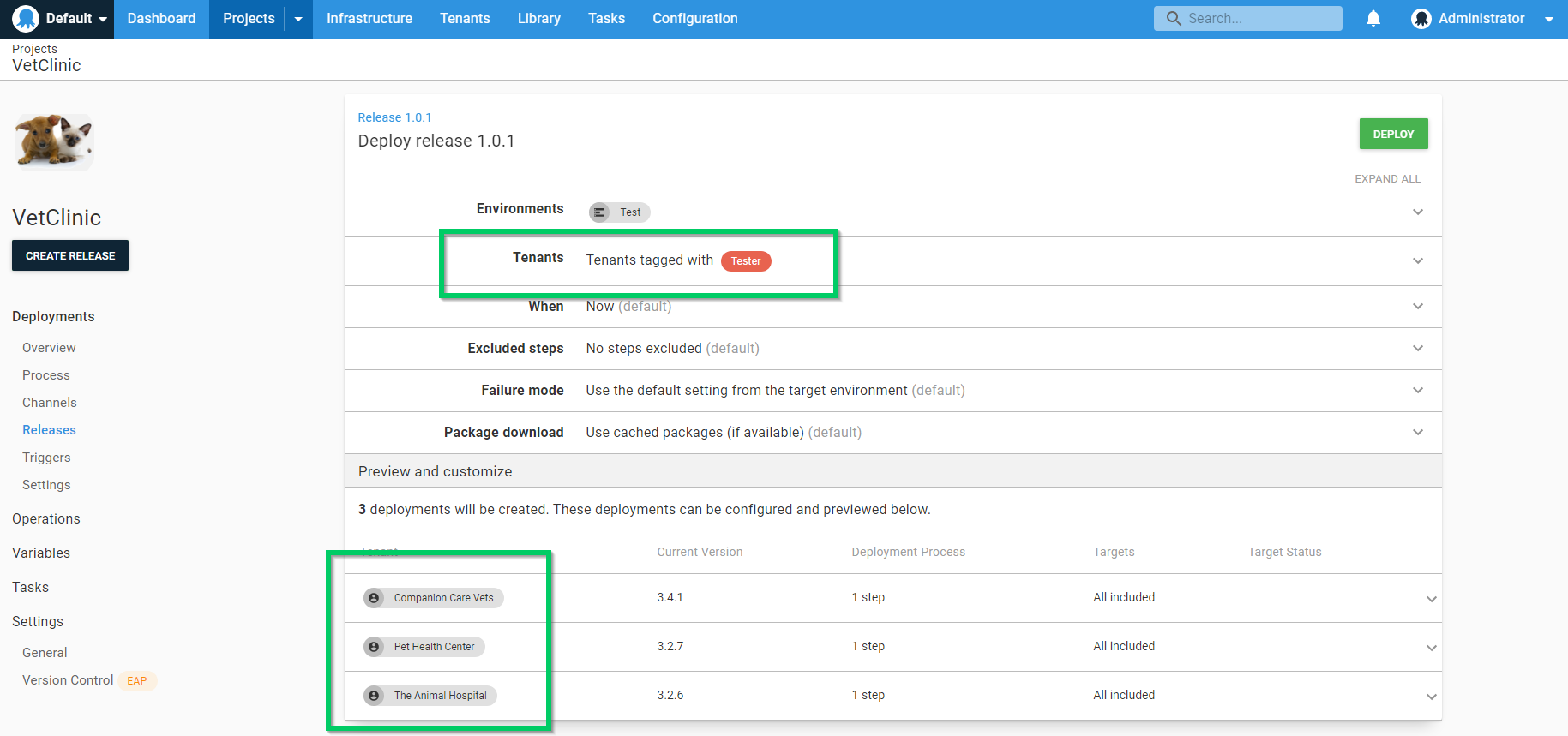
Task: Click the Octopus logo in top-left
Action: tap(26, 18)
